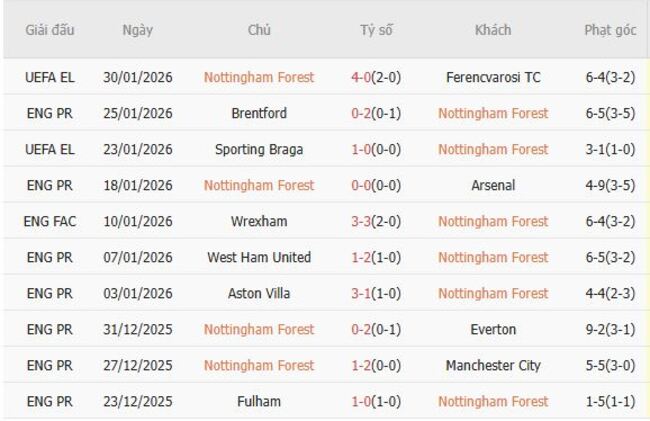The width and height of the screenshot is (650, 421).
Task: Select the Aston Villa team name
Action: 259,293
